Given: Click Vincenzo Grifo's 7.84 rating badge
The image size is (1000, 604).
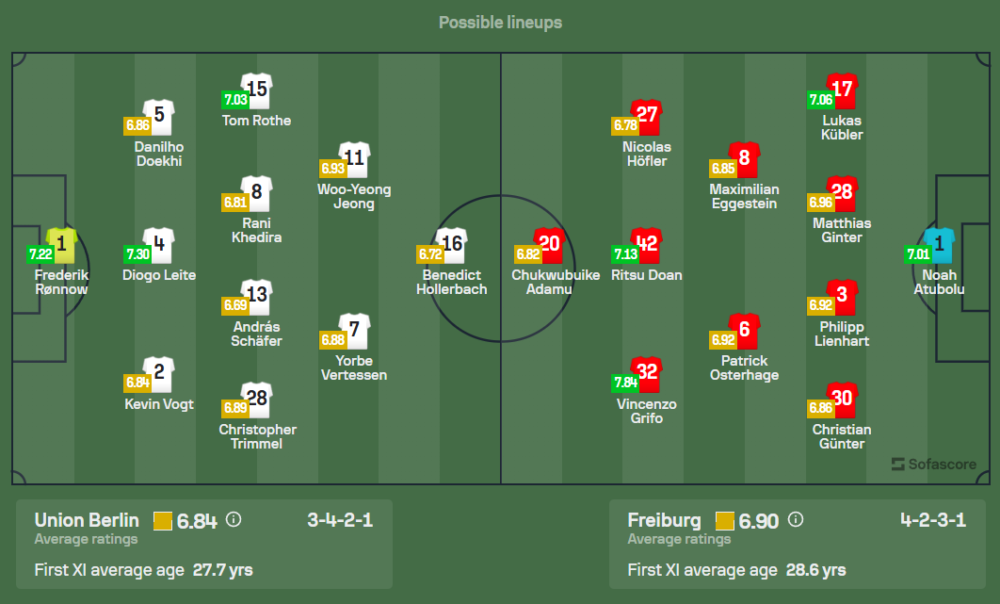Looking at the screenshot, I should point(622,382).
